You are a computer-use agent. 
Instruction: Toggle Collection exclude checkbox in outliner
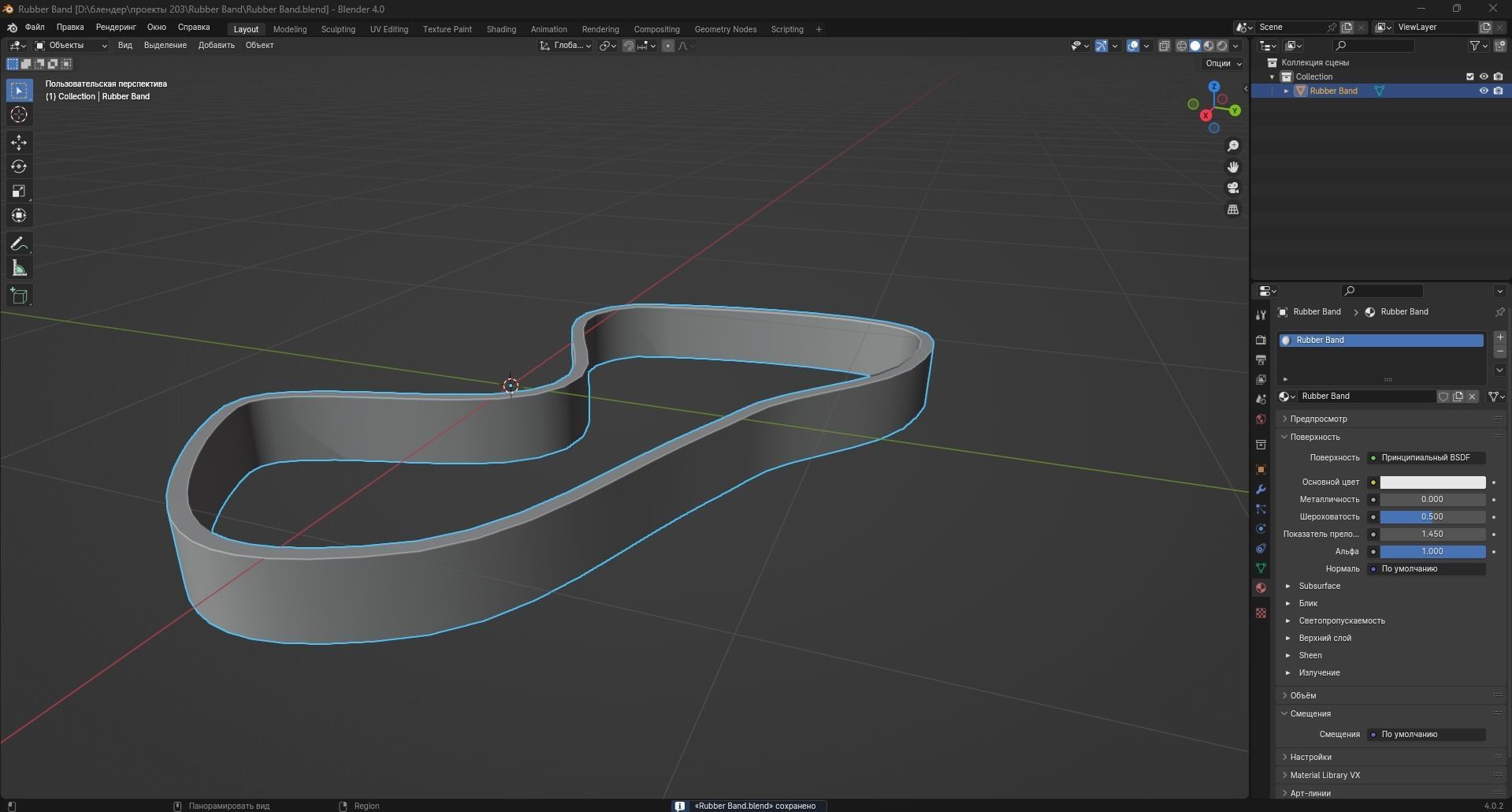point(1469,76)
